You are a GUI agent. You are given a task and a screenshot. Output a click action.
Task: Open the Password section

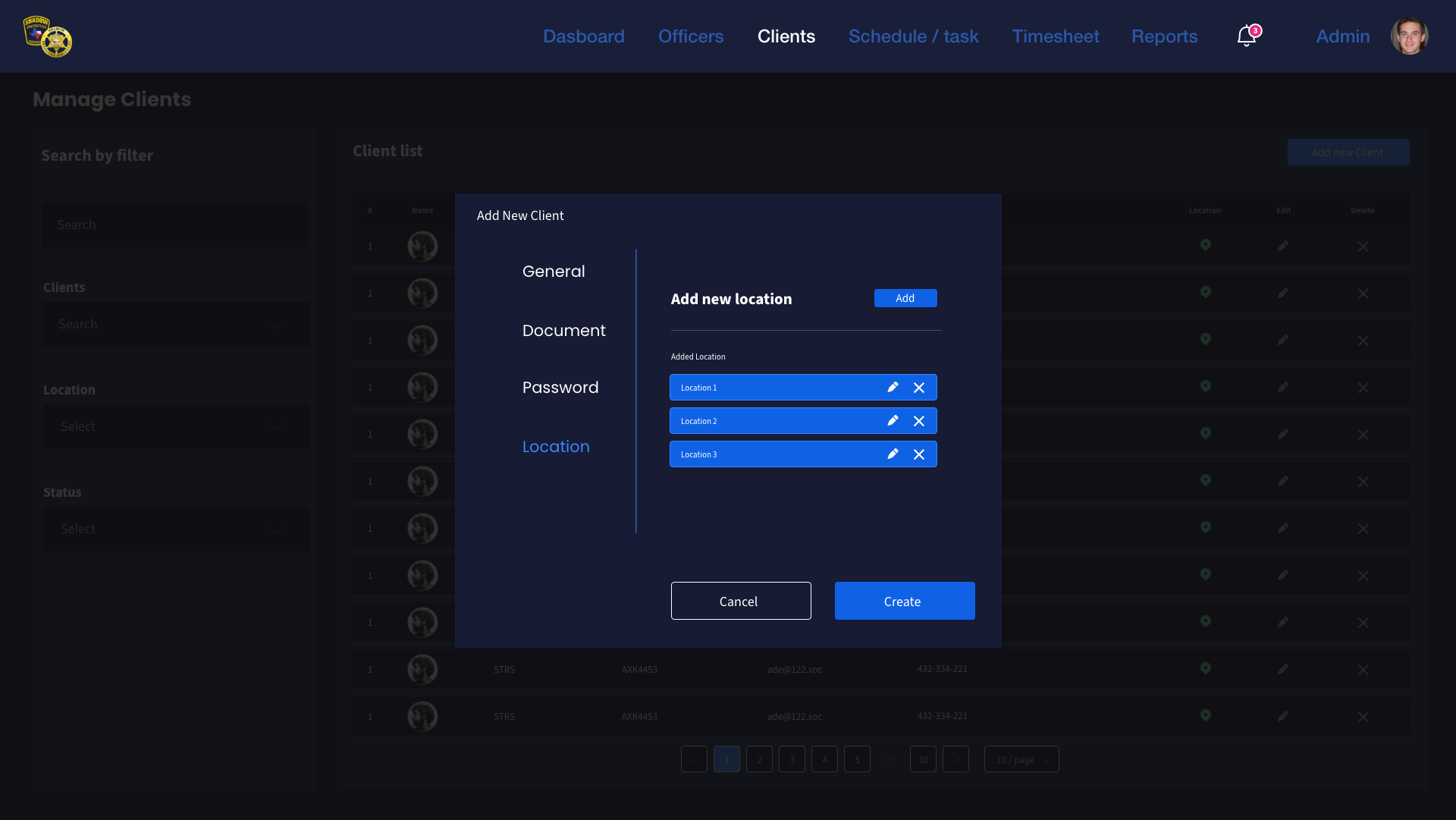point(560,388)
